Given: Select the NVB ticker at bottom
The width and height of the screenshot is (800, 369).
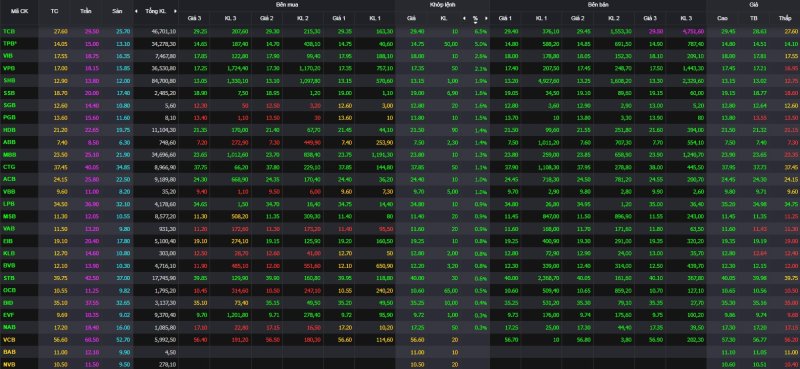Looking at the screenshot, I should pyautogui.click(x=8, y=364).
